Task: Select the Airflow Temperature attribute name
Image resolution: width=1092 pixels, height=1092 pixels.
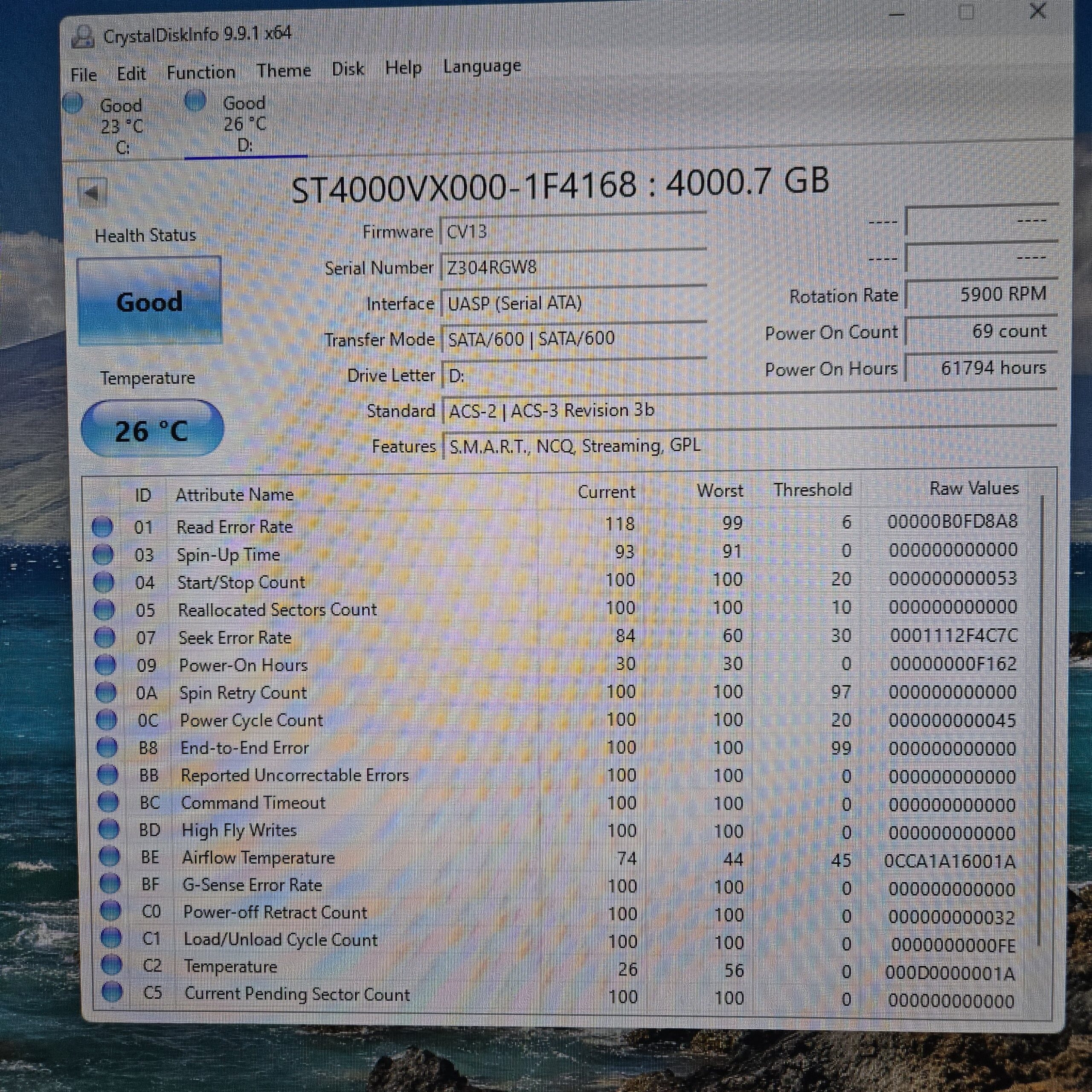Action: click(258, 857)
